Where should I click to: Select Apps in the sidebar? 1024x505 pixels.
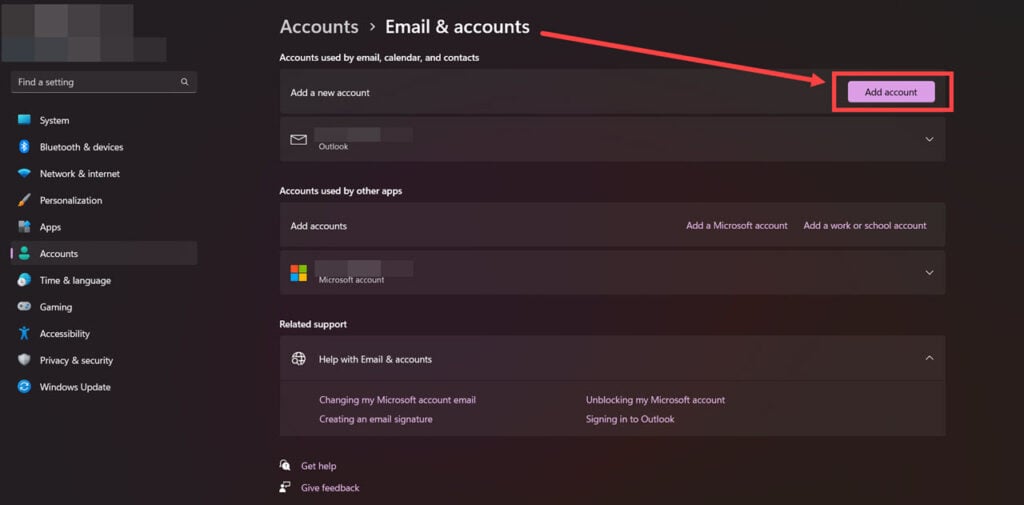(x=104, y=227)
